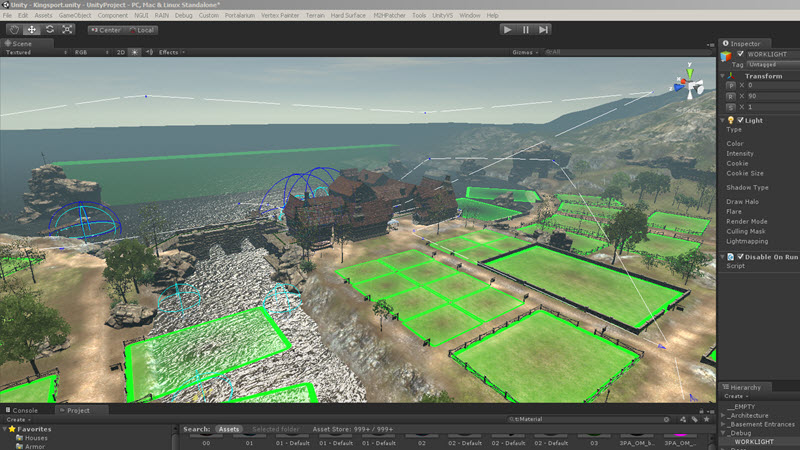The height and width of the screenshot is (450, 800).
Task: Select the Move (translate) tool
Action: tap(31, 29)
